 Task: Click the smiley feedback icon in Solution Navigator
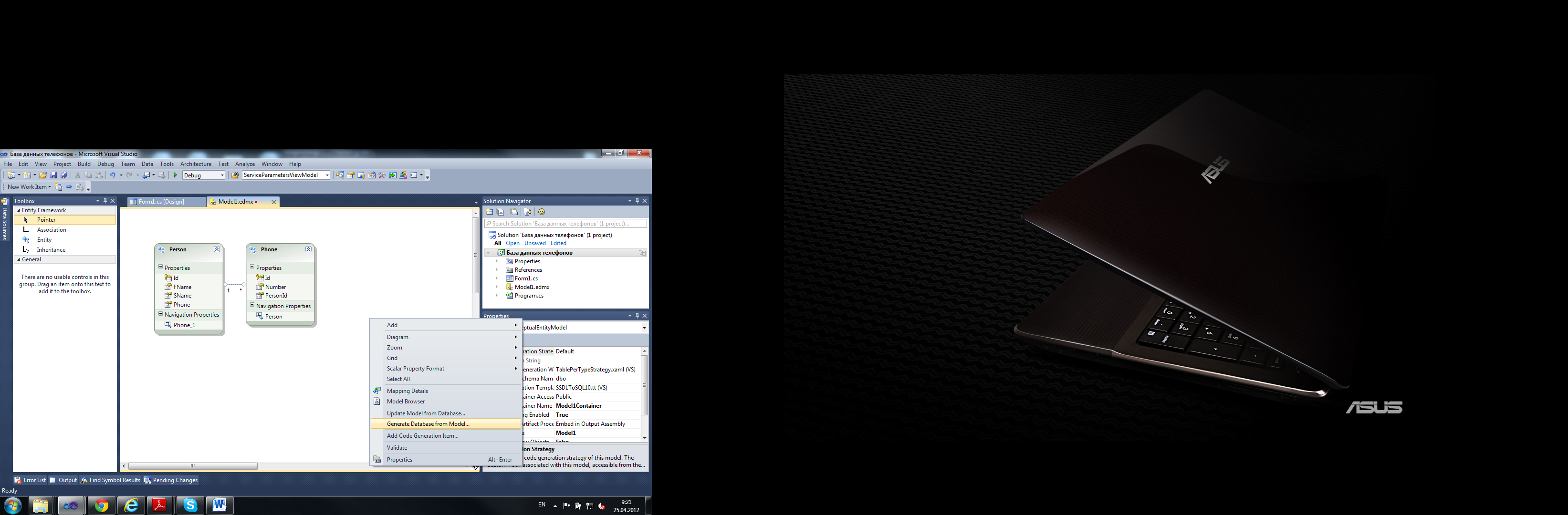542,212
